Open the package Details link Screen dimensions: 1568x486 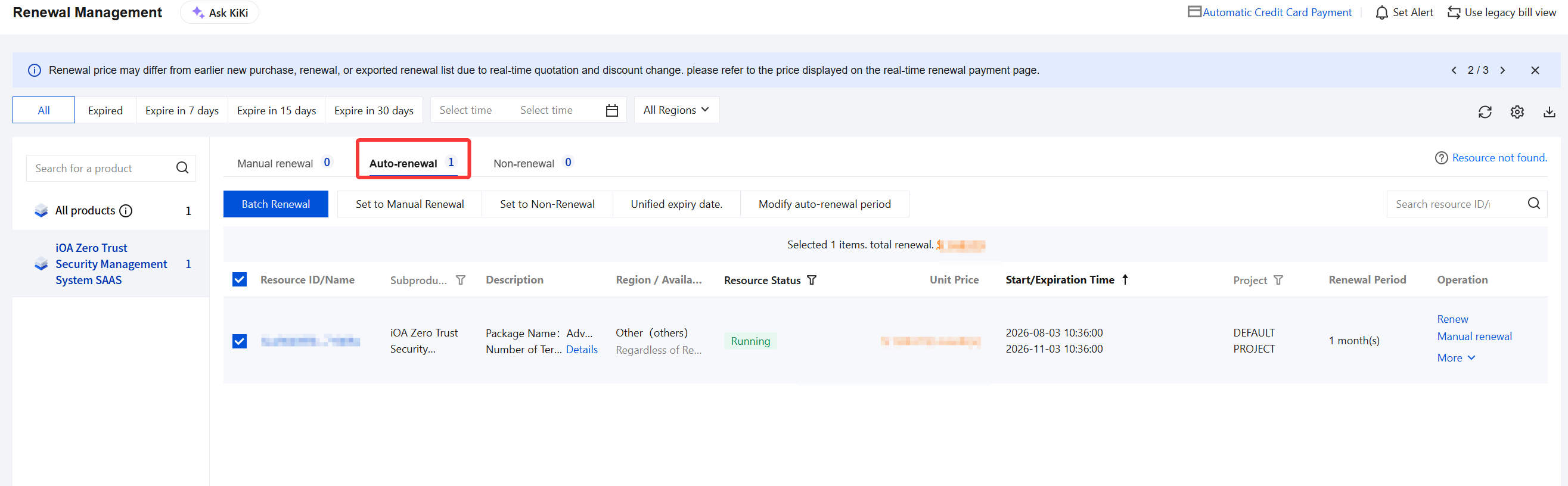click(581, 349)
